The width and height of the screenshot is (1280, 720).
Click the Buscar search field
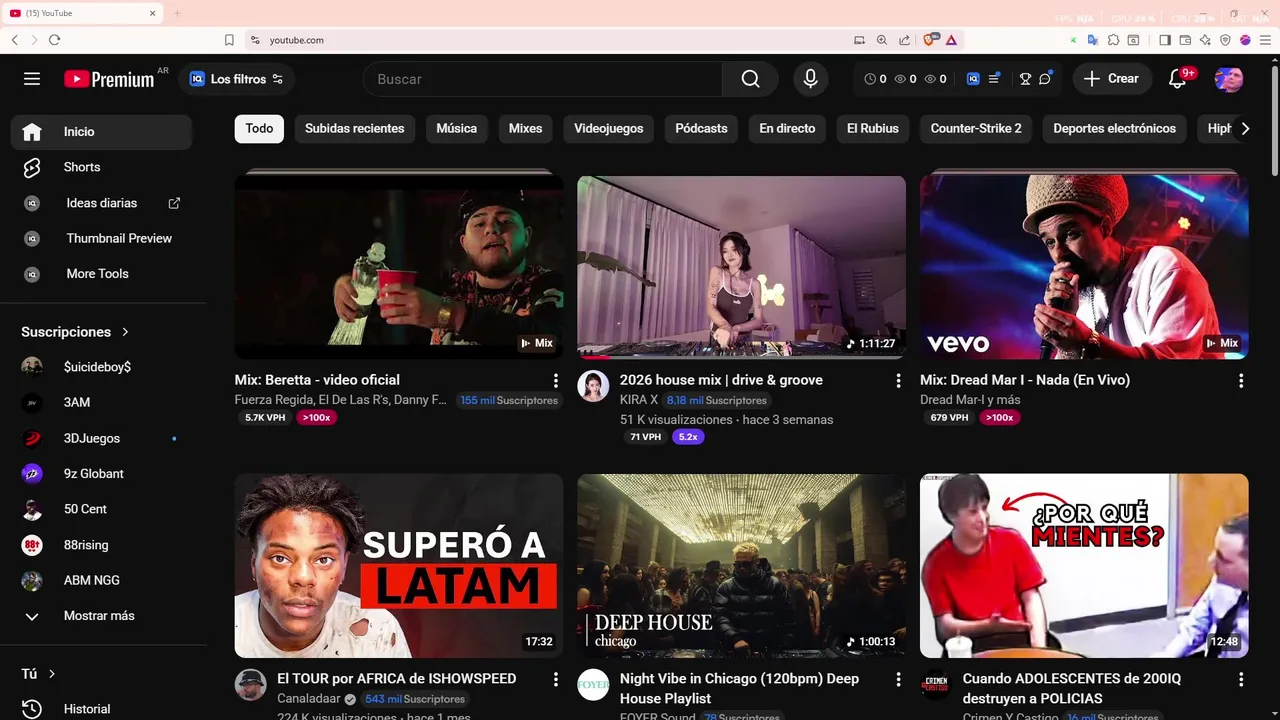(x=543, y=79)
